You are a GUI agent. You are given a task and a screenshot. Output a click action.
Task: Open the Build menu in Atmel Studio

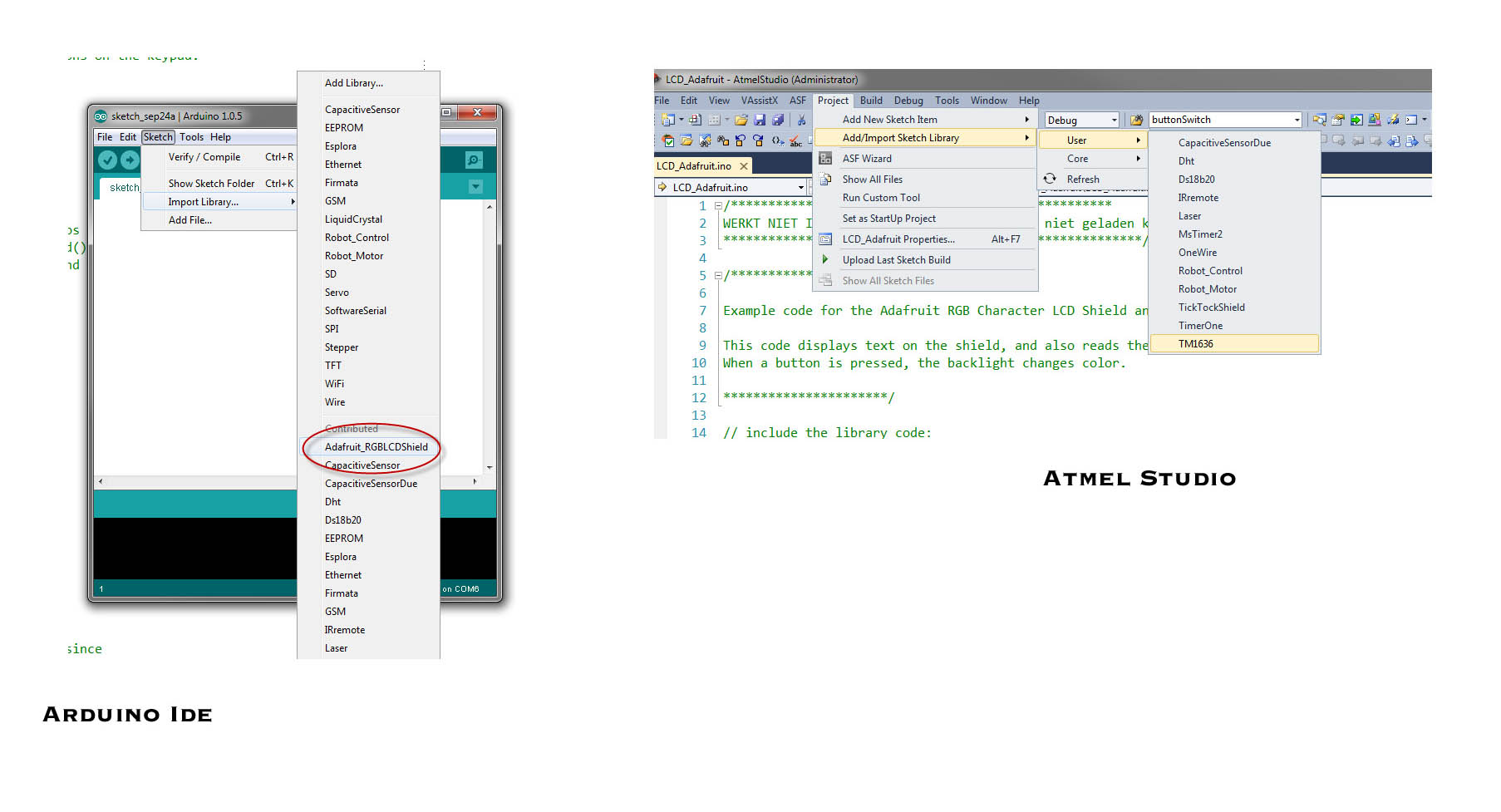871,101
